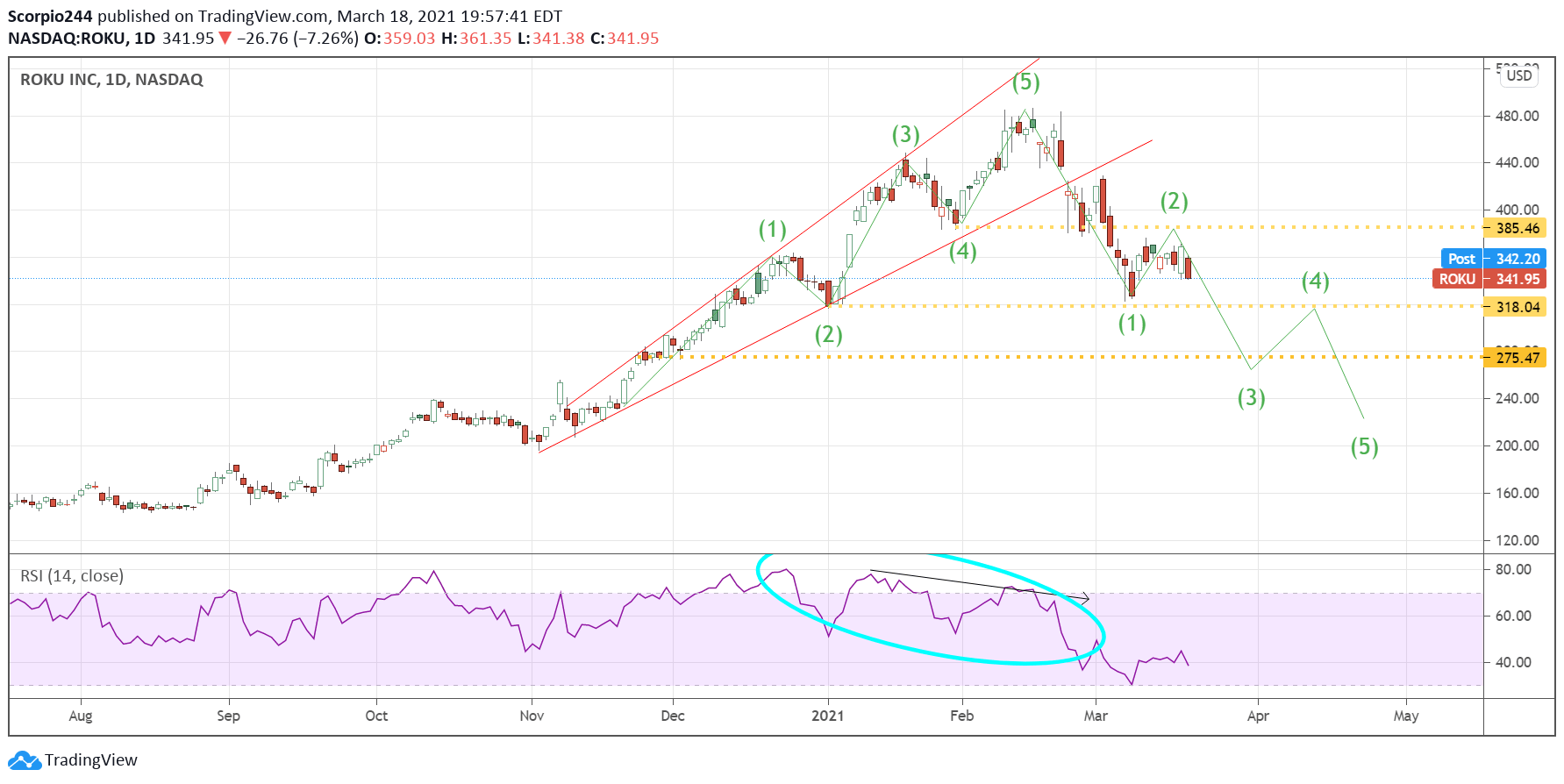Click the 480.00 price axis label
Viewport: 1564px width, 784px height.
1518,116
